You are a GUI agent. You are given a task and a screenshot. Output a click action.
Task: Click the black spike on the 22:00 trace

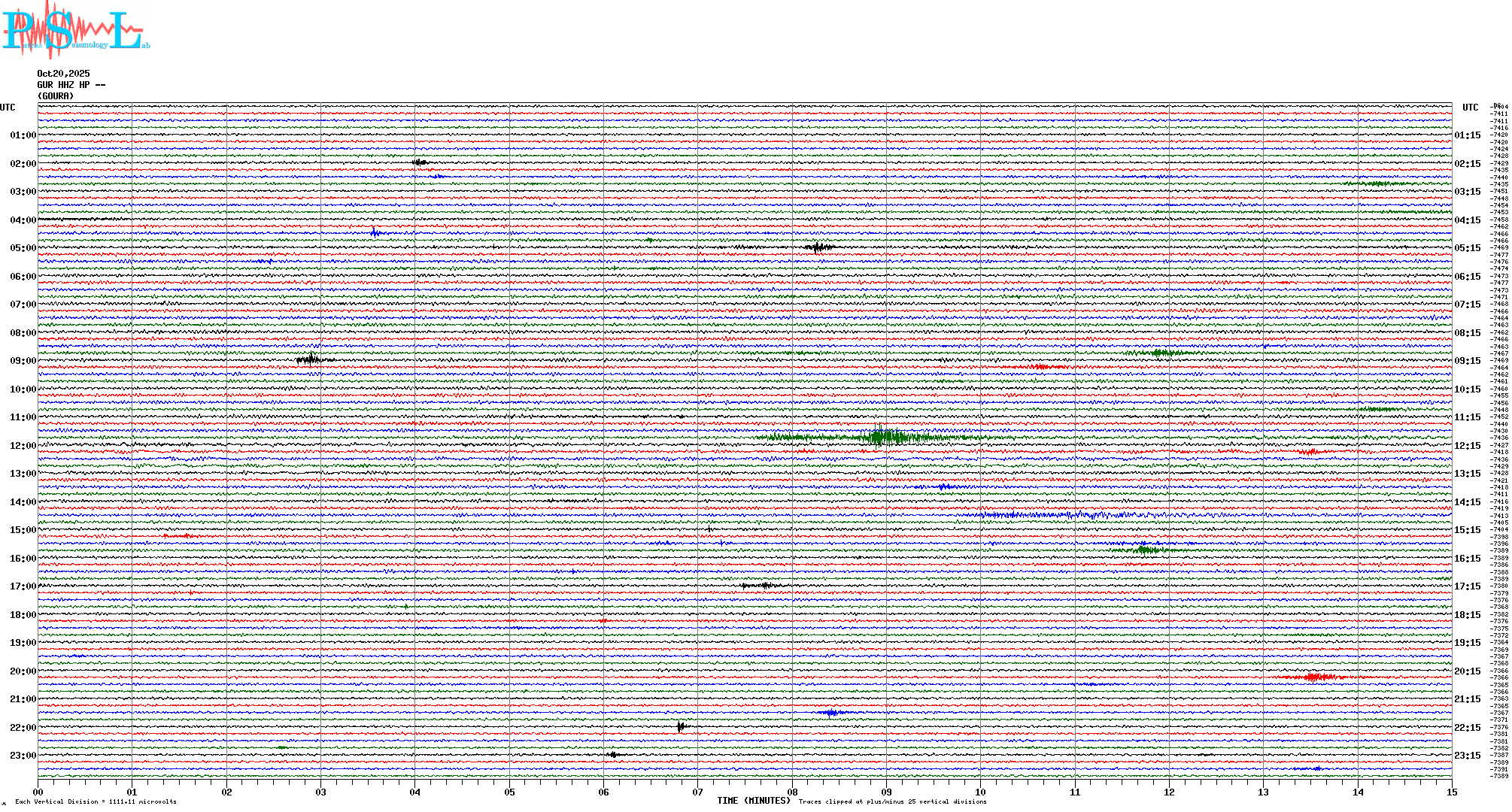click(x=680, y=726)
